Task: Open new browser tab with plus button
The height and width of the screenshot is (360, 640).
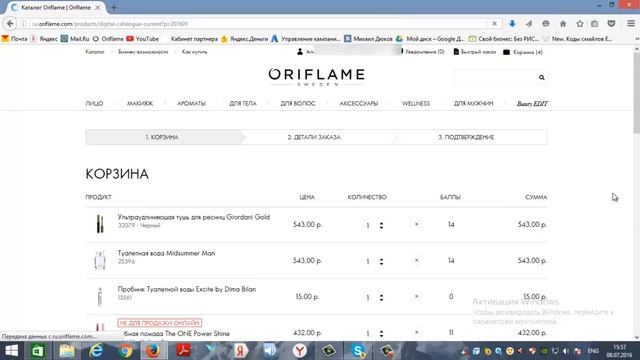Action: (113, 7)
